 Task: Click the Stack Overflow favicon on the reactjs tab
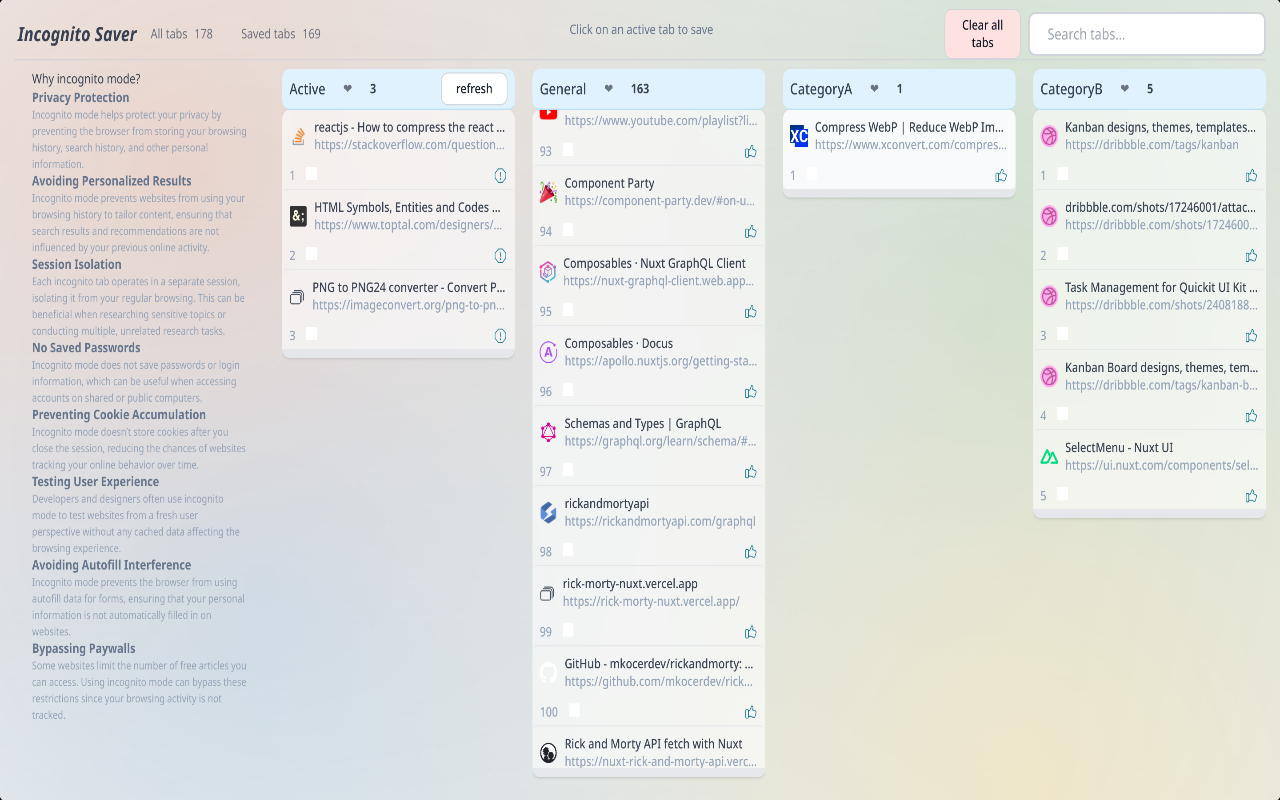(x=297, y=135)
